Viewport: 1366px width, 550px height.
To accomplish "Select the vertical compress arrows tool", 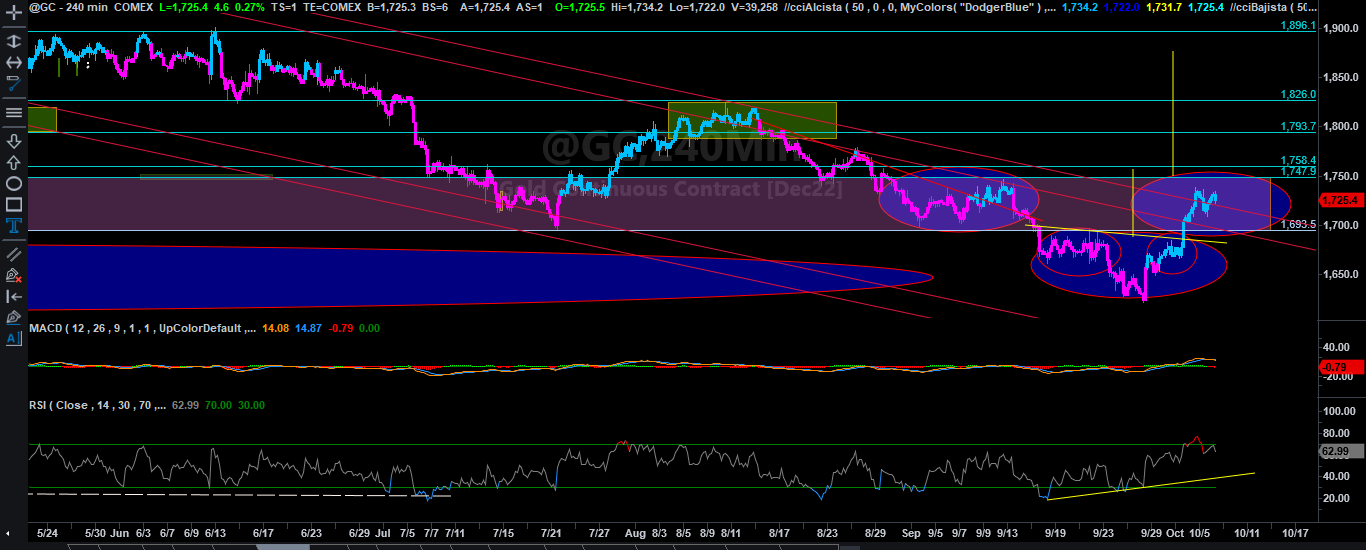I will 13,42.
